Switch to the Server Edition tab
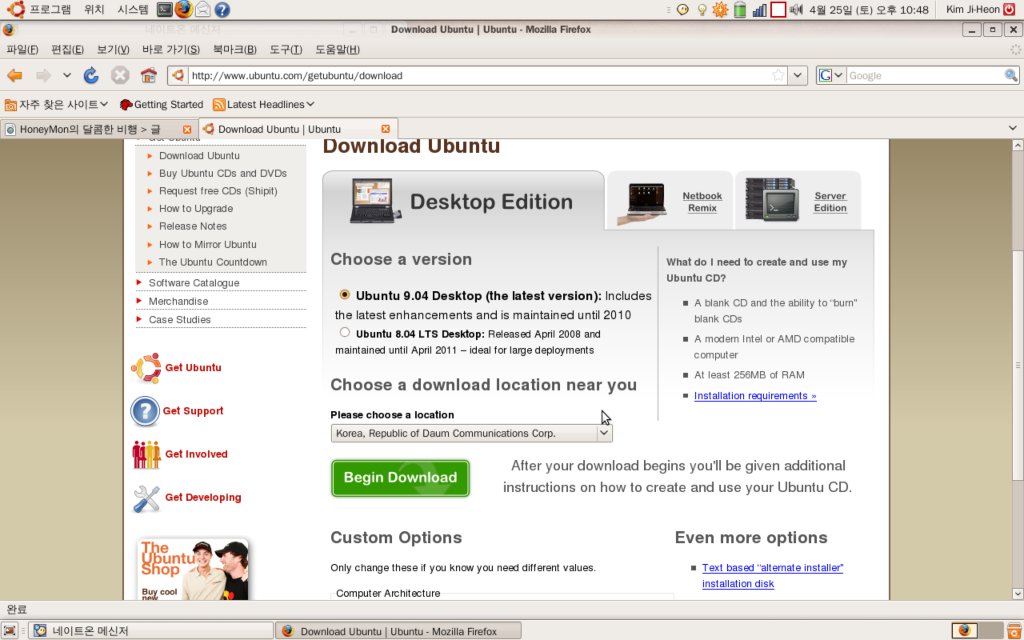1024x640 pixels. [798, 202]
